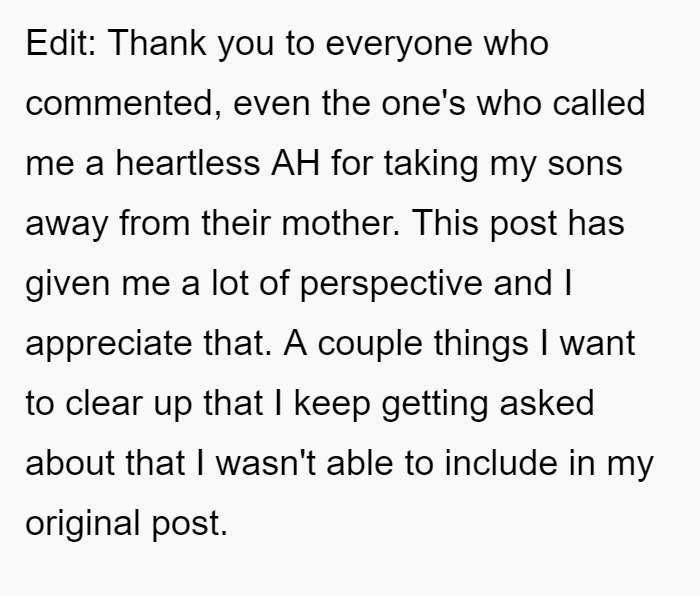The width and height of the screenshot is (700, 596).
Task: Click the word "everyone" in the first line
Action: pyautogui.click(x=399, y=46)
